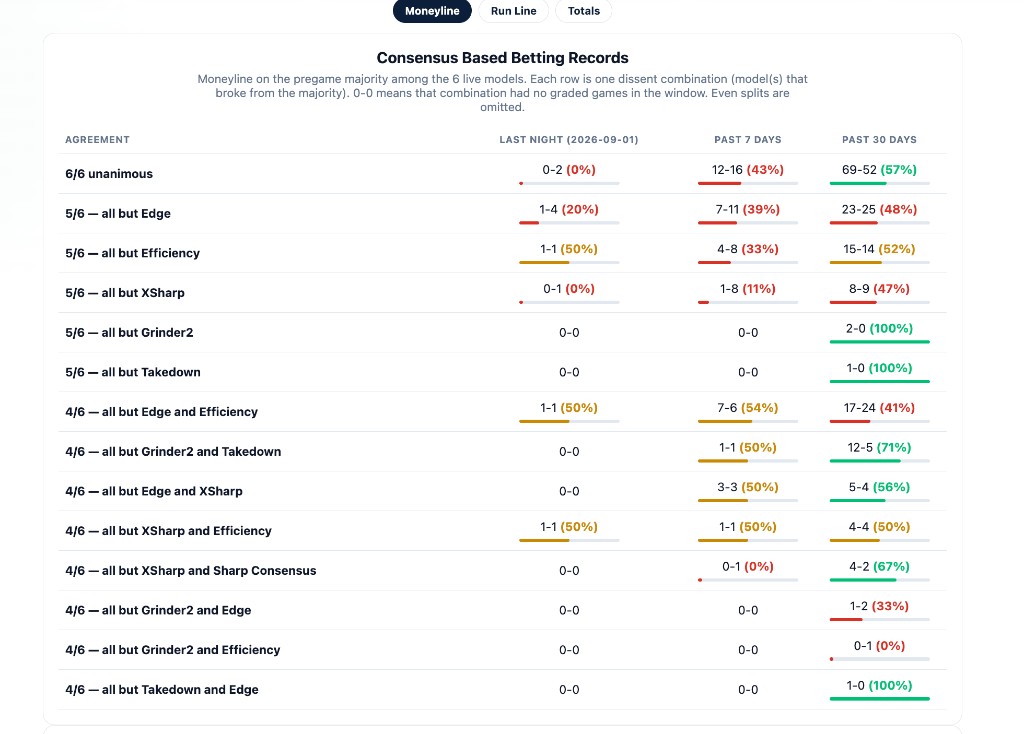Select the Totals tab
Image resolution: width=1024 pixels, height=734 pixels.
point(583,11)
